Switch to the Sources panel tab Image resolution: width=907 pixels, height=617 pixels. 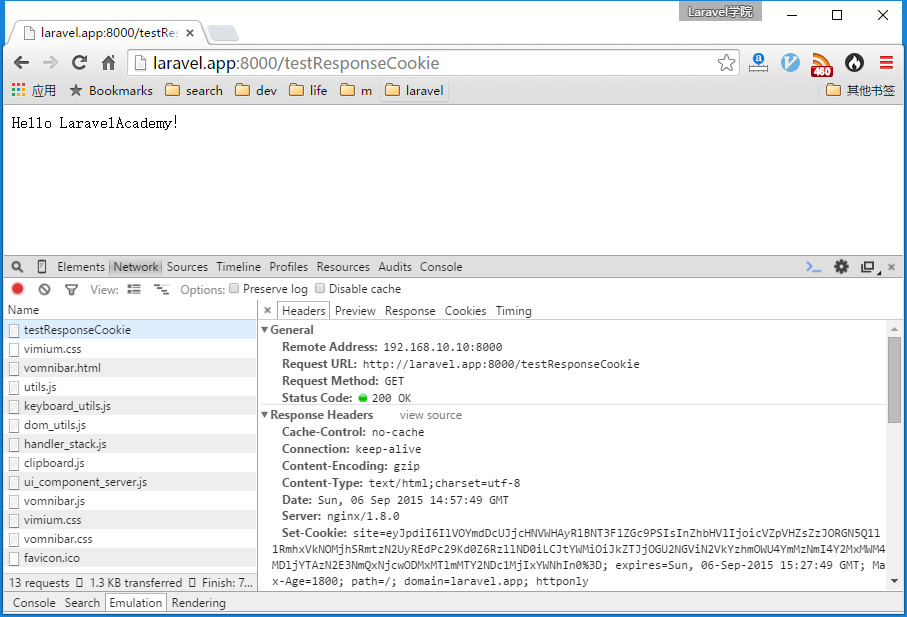(x=187, y=267)
